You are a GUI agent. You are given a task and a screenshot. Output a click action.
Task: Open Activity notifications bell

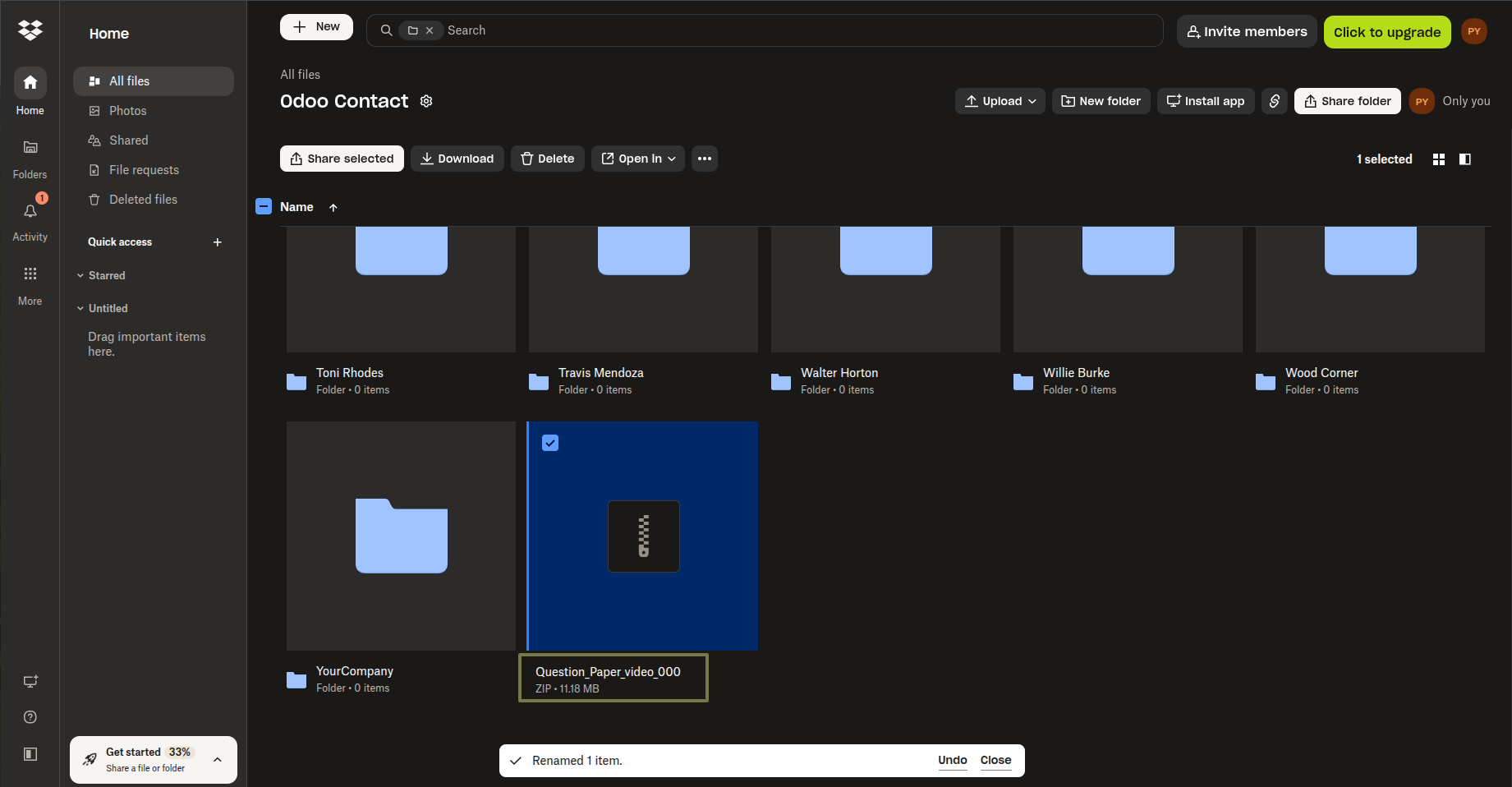(30, 211)
